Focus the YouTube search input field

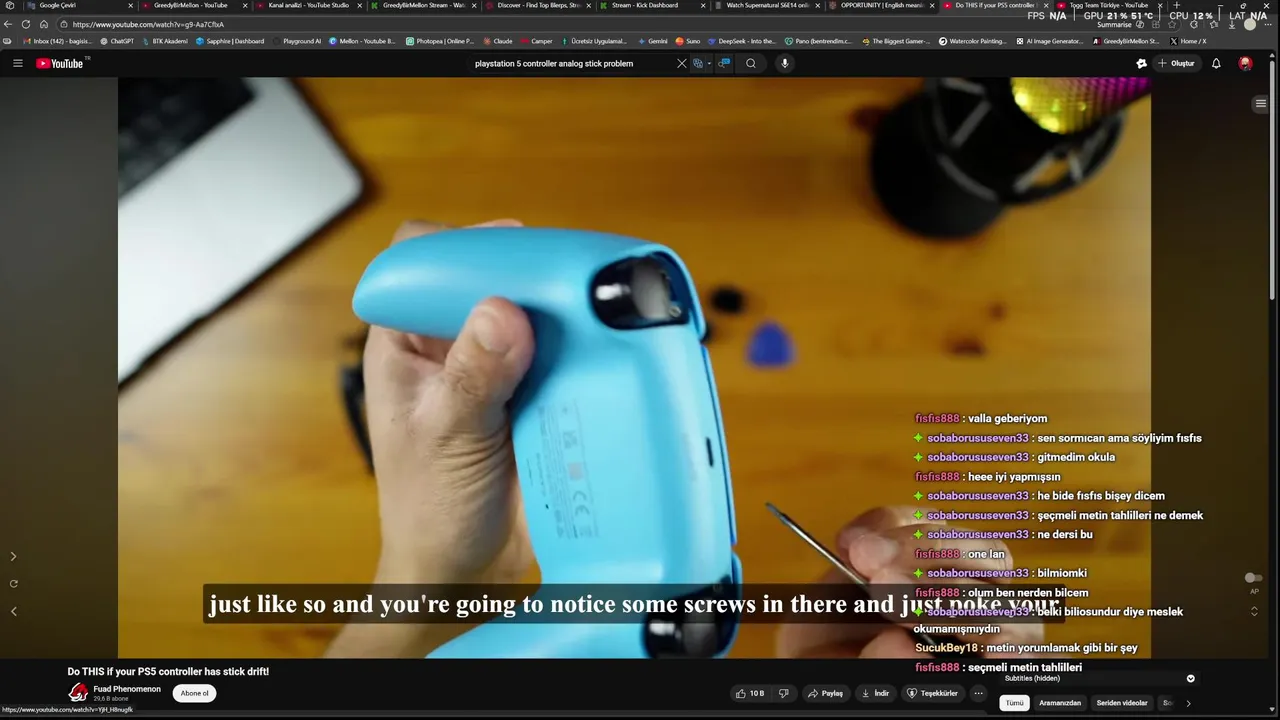click(570, 63)
